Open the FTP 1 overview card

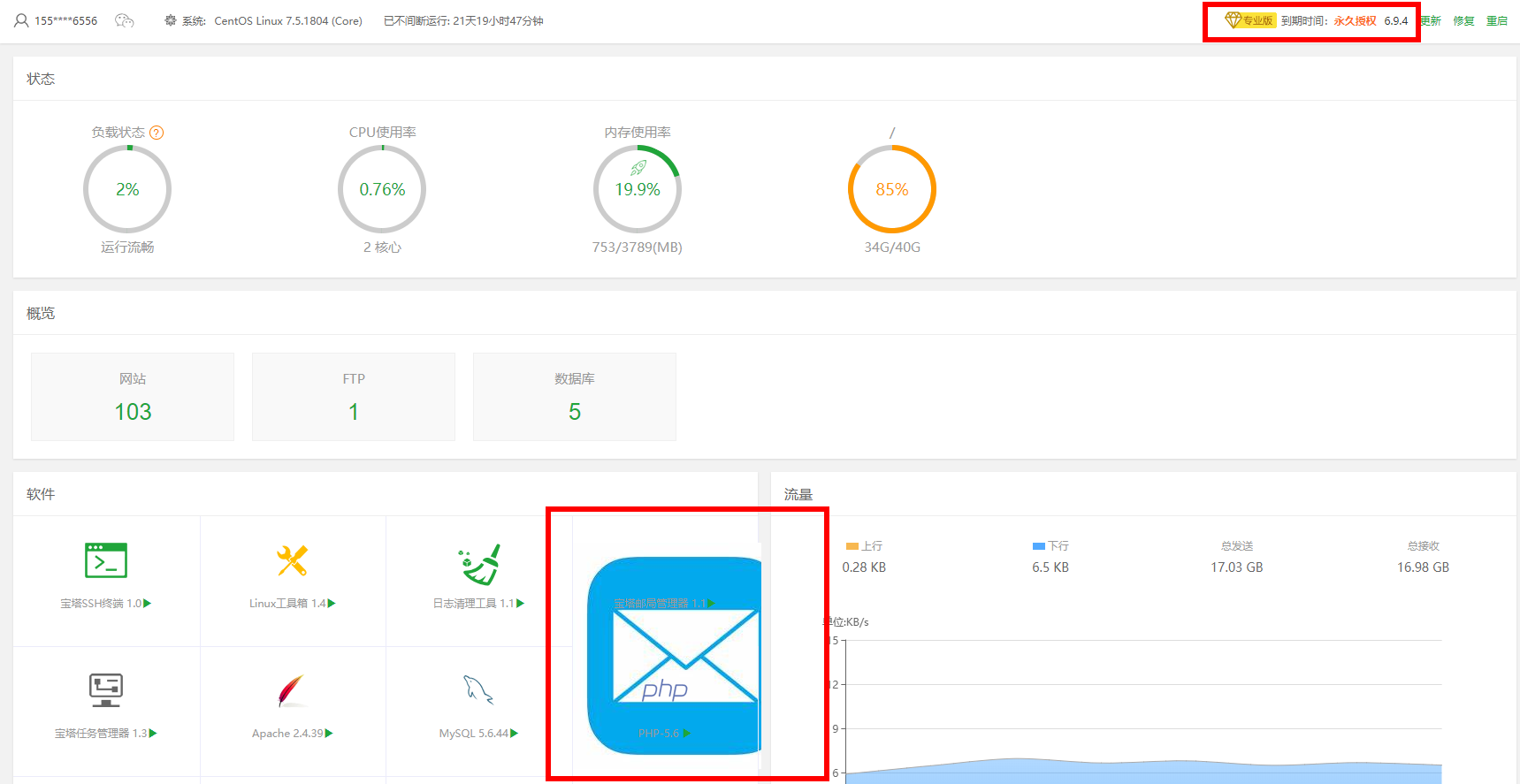[x=354, y=397]
